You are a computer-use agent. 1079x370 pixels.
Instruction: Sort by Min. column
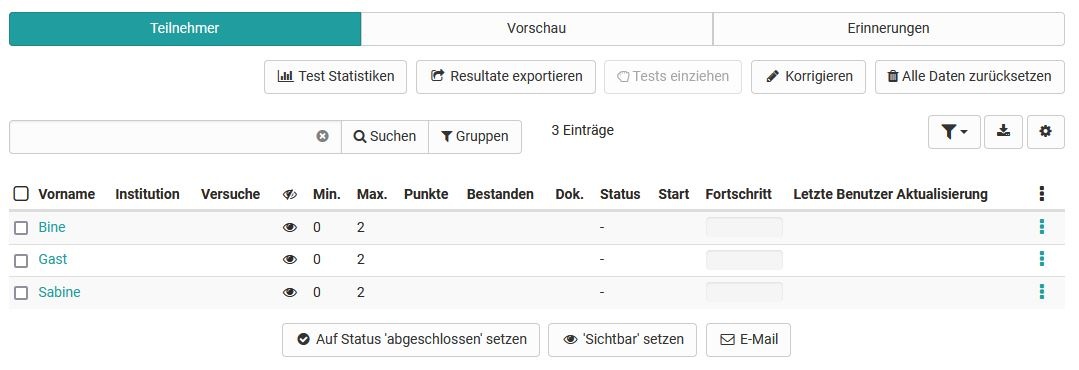click(327, 194)
